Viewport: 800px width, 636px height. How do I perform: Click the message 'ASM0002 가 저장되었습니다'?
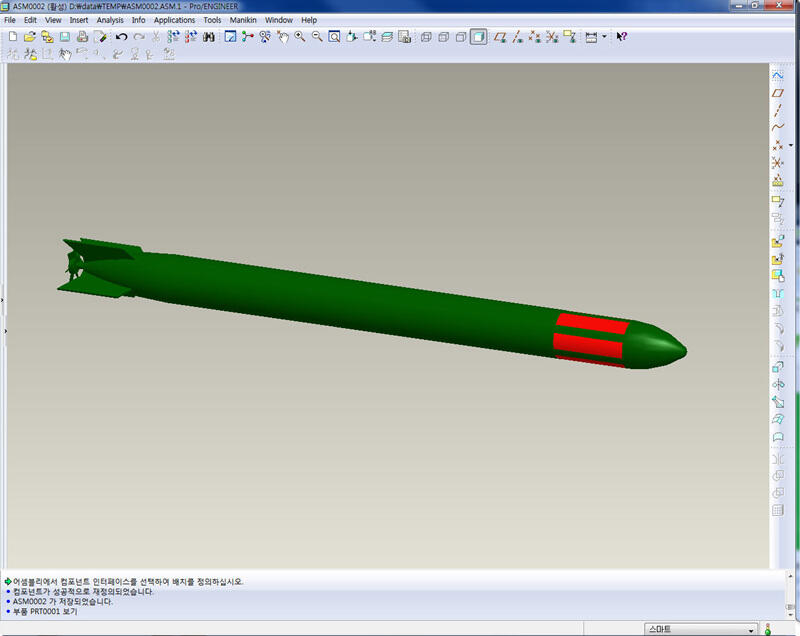(x=63, y=601)
